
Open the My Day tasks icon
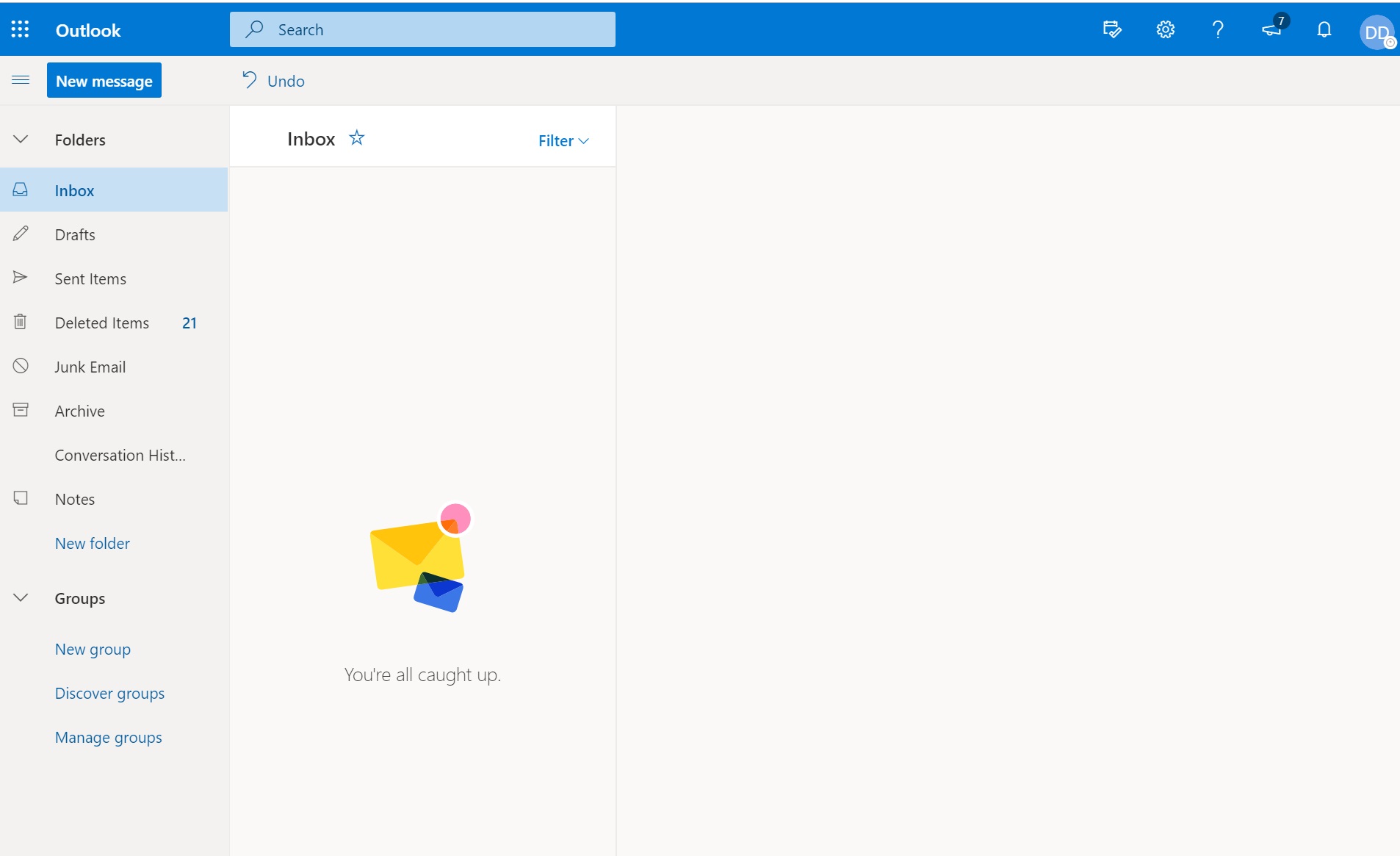coord(1112,29)
